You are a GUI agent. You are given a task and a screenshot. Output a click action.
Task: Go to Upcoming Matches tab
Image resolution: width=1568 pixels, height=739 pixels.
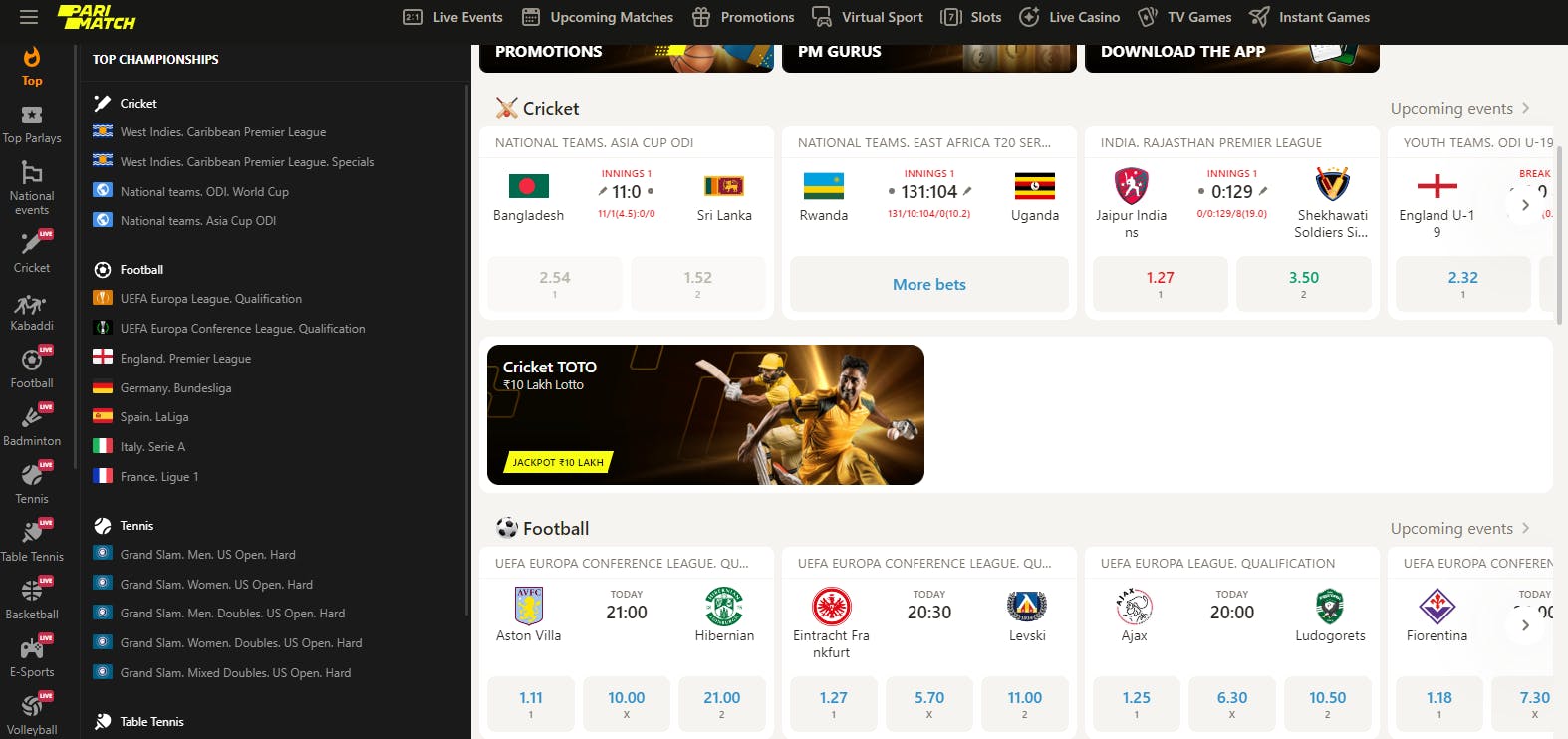pyautogui.click(x=598, y=17)
